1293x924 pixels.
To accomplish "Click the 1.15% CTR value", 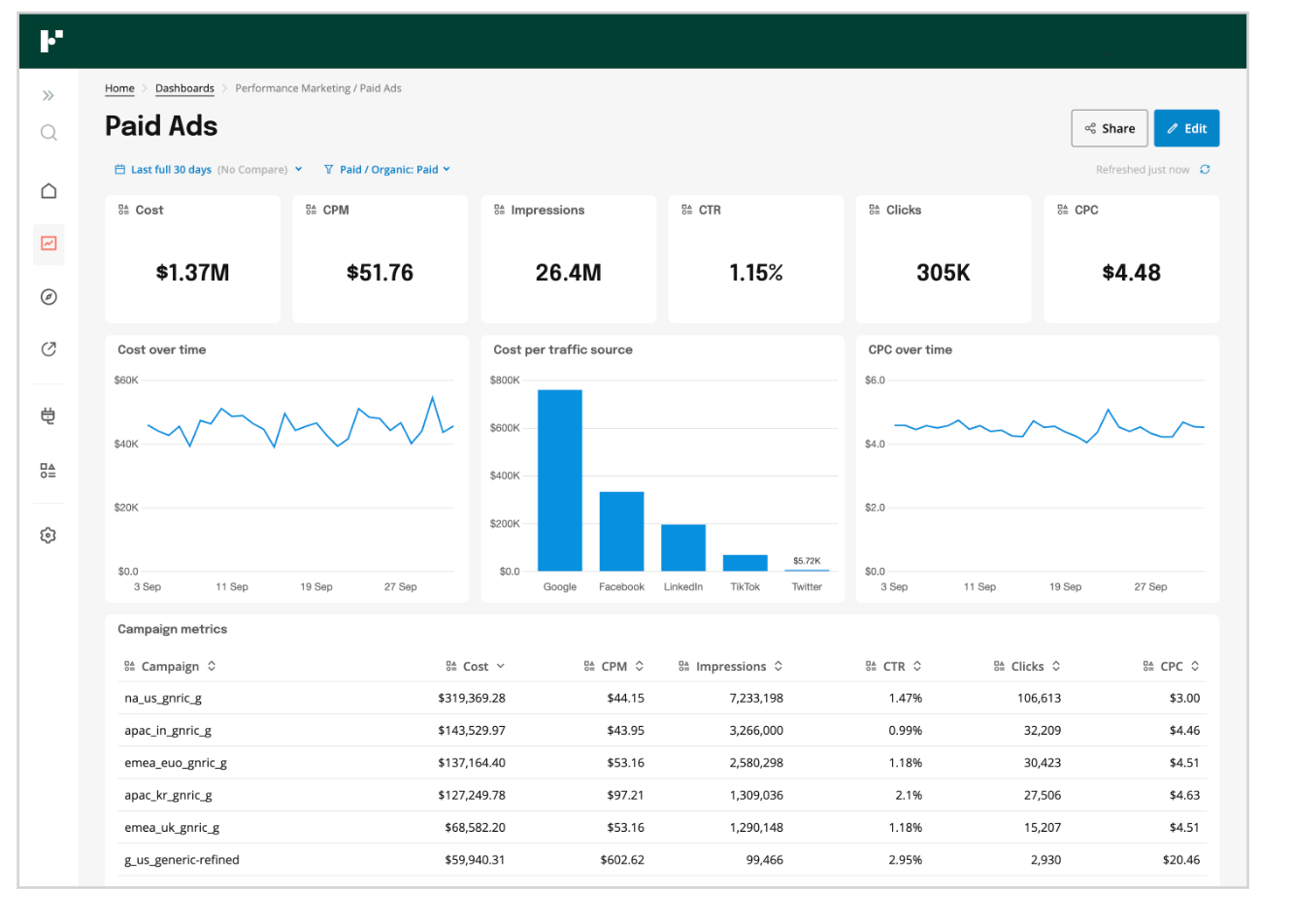I will pyautogui.click(x=756, y=273).
